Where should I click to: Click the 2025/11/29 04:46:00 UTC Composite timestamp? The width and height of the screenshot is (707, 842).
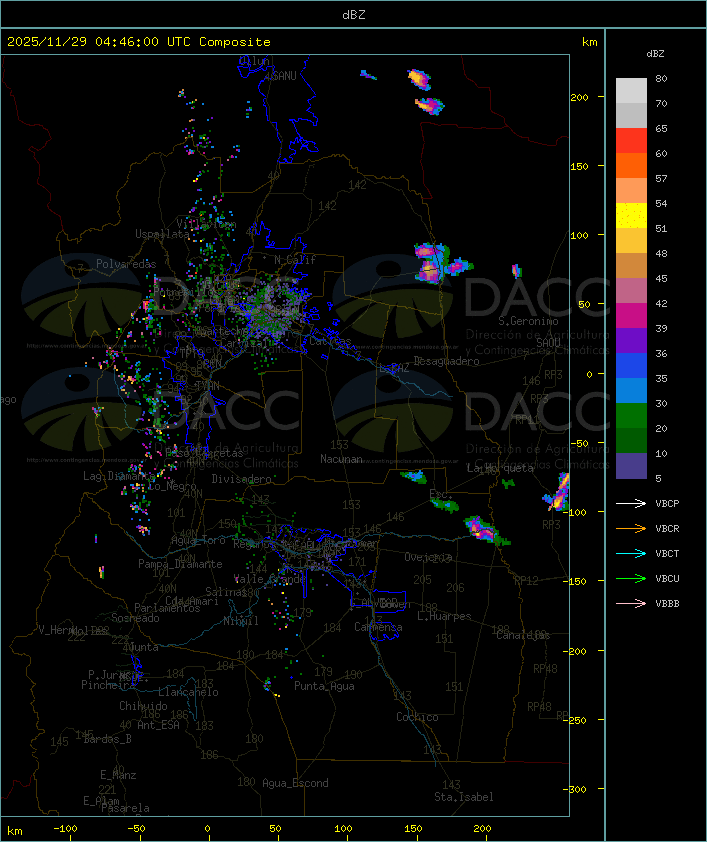coord(139,41)
